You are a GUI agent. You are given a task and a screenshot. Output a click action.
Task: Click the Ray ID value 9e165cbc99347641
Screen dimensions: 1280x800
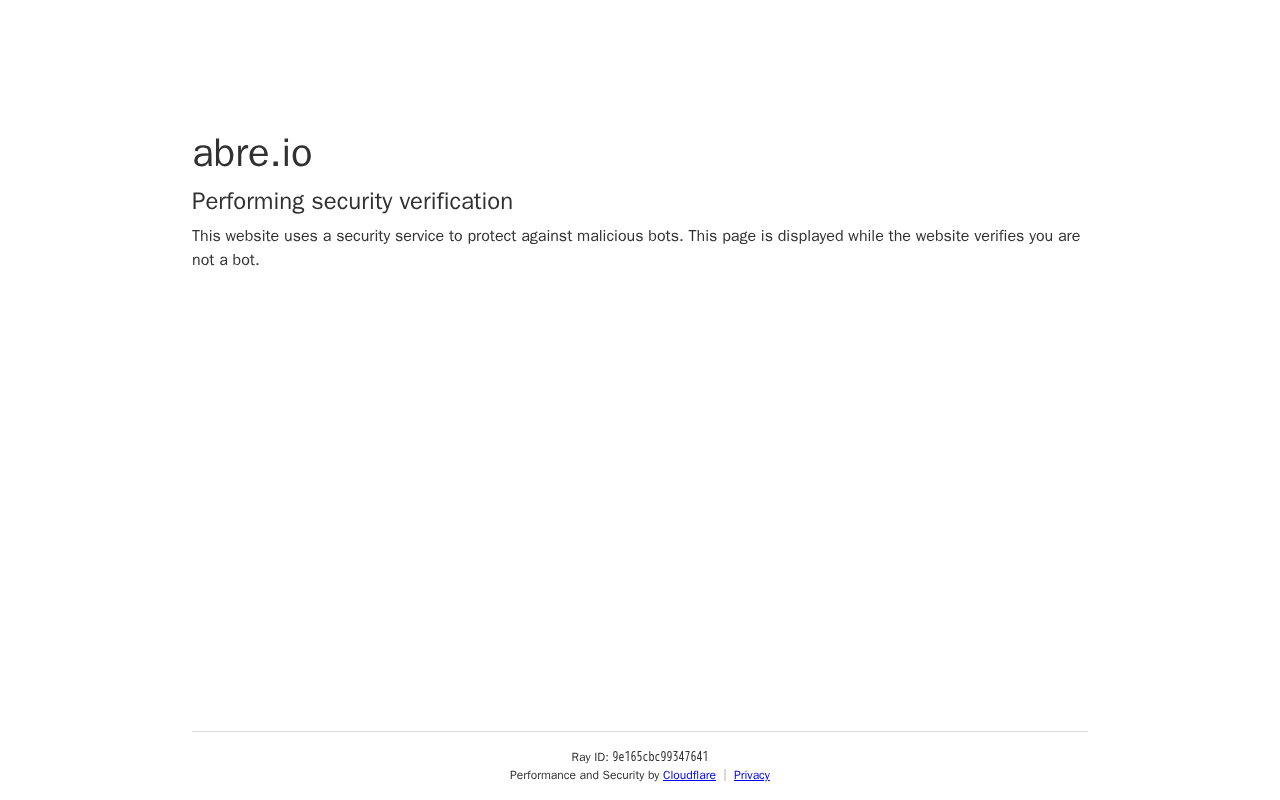(x=660, y=757)
